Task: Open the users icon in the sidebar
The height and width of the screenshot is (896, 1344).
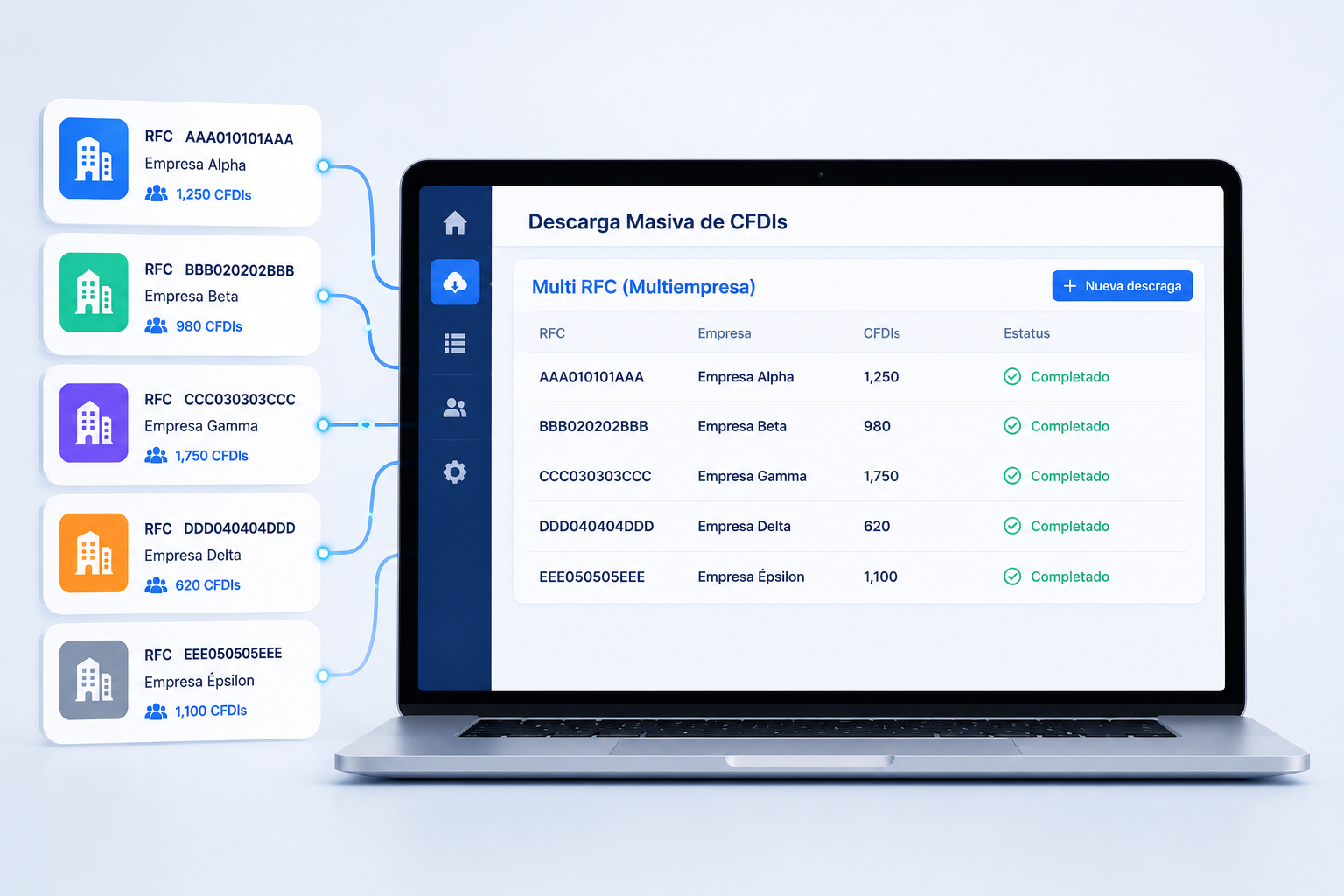Action: (x=455, y=408)
